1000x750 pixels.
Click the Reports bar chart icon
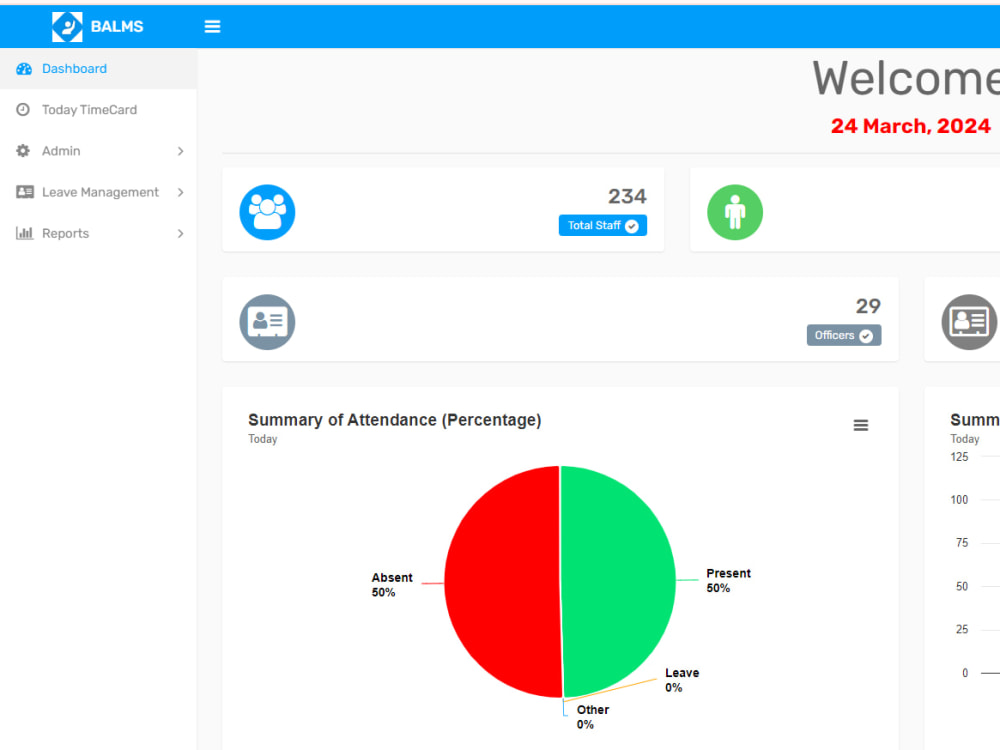pyautogui.click(x=24, y=233)
